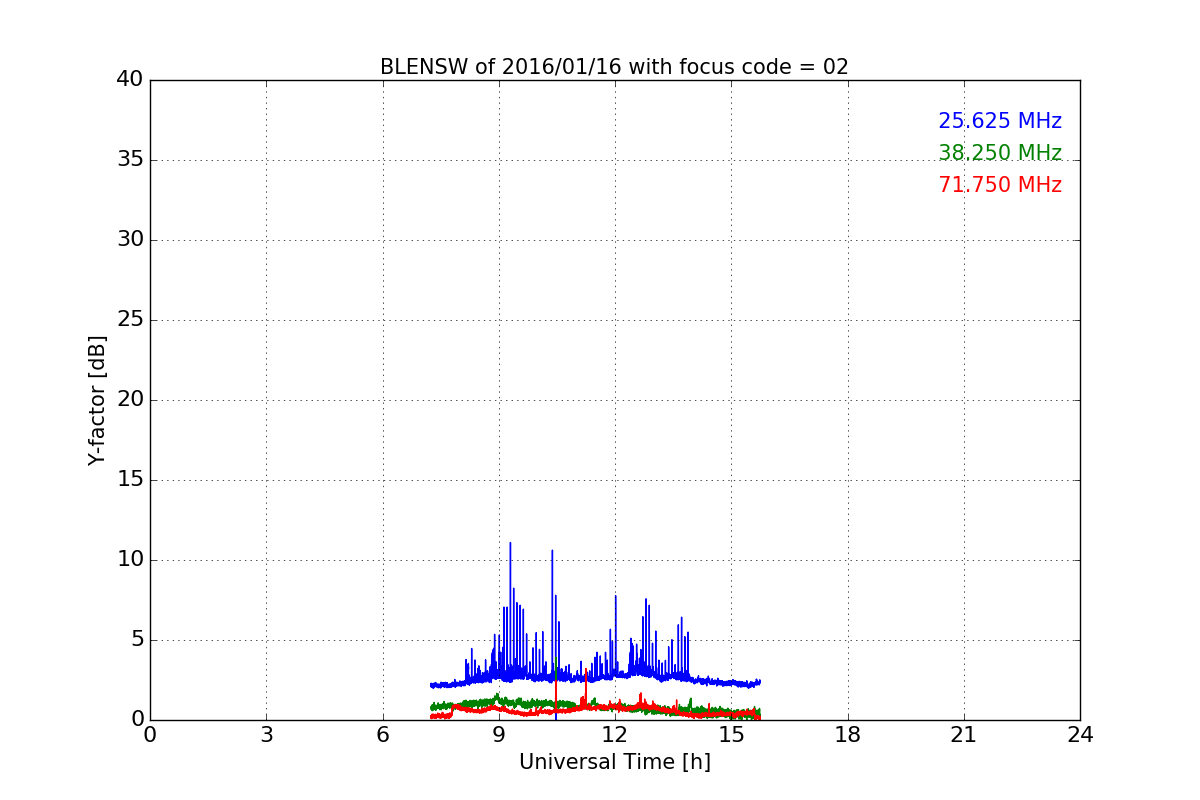This screenshot has height=800, width=1200.
Task: Click the tallest blue spike peak near 11 dB
Action: click(x=510, y=543)
